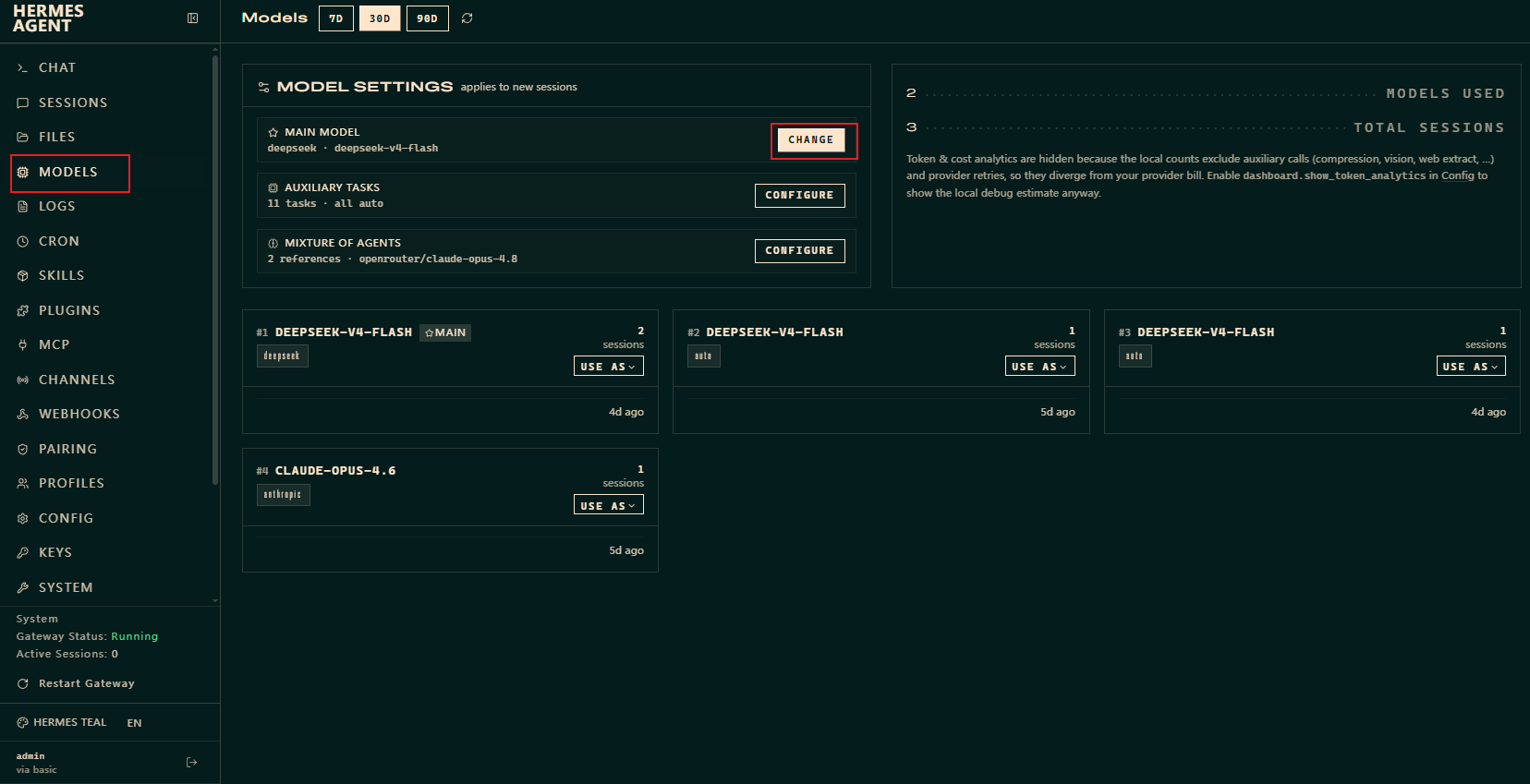This screenshot has width=1530, height=784.
Task: Open the Hermes Teal theme selector
Action: click(62, 723)
